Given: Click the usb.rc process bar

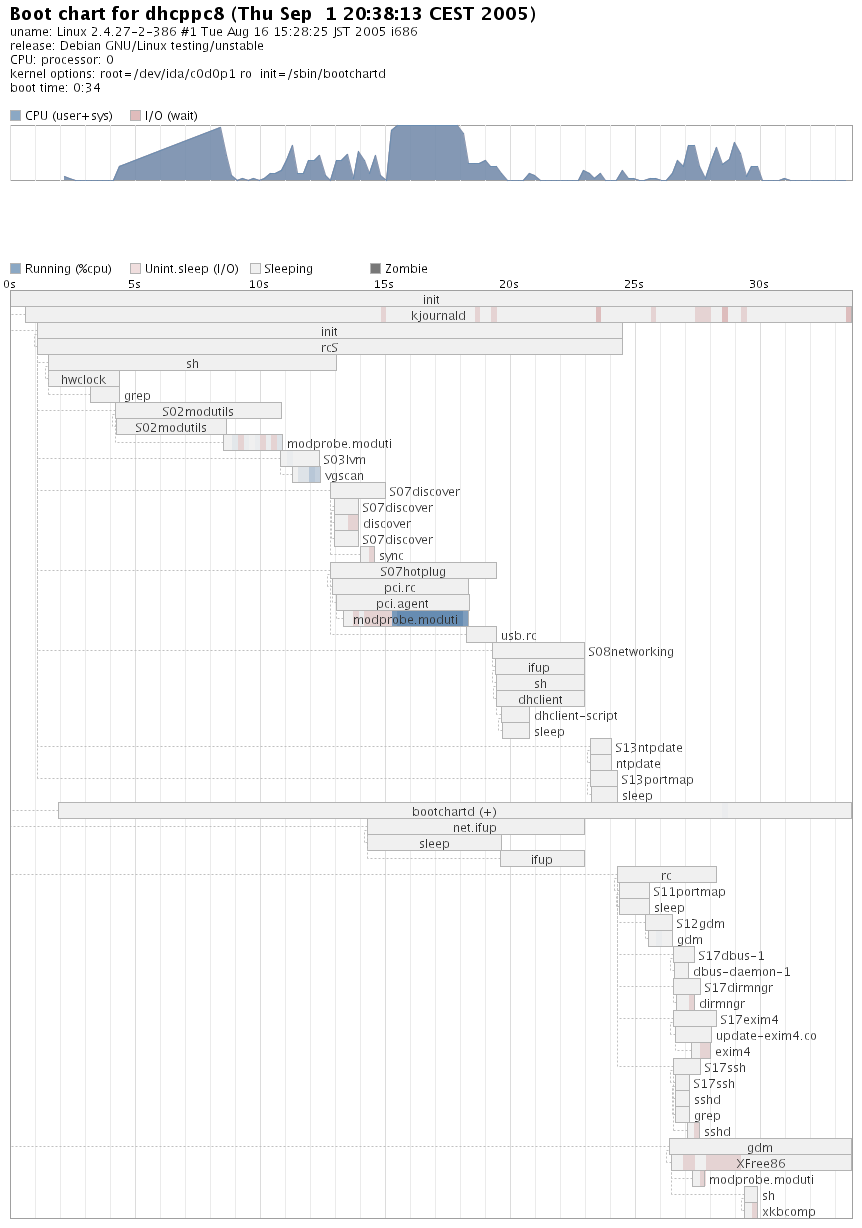Looking at the screenshot, I should (481, 635).
